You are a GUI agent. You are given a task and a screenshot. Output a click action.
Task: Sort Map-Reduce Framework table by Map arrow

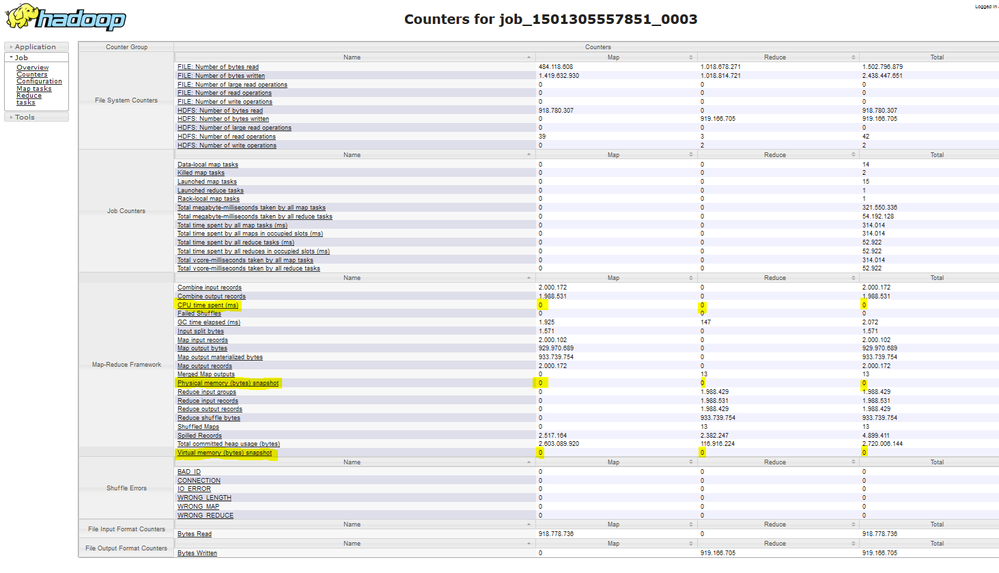pos(691,278)
